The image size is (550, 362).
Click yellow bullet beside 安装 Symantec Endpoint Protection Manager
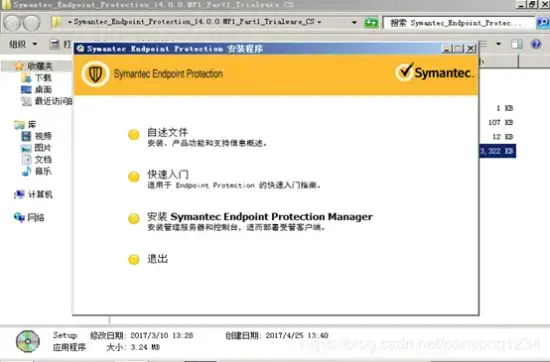point(134,219)
